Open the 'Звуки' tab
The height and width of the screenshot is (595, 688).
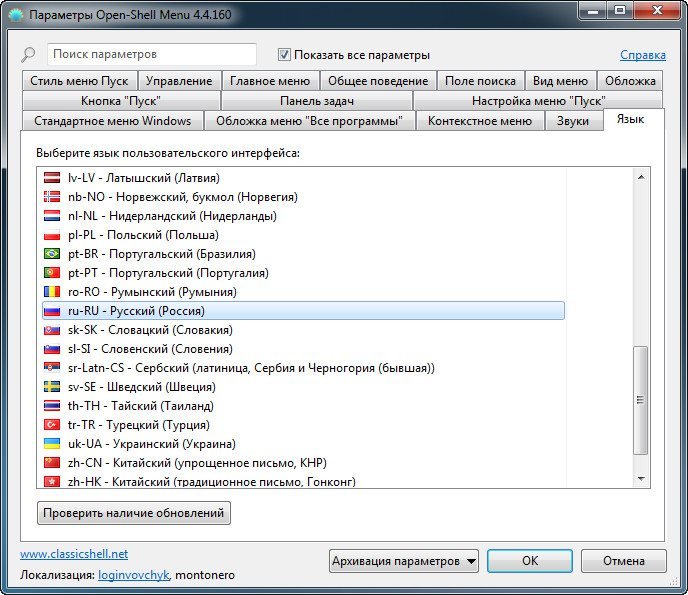573,121
